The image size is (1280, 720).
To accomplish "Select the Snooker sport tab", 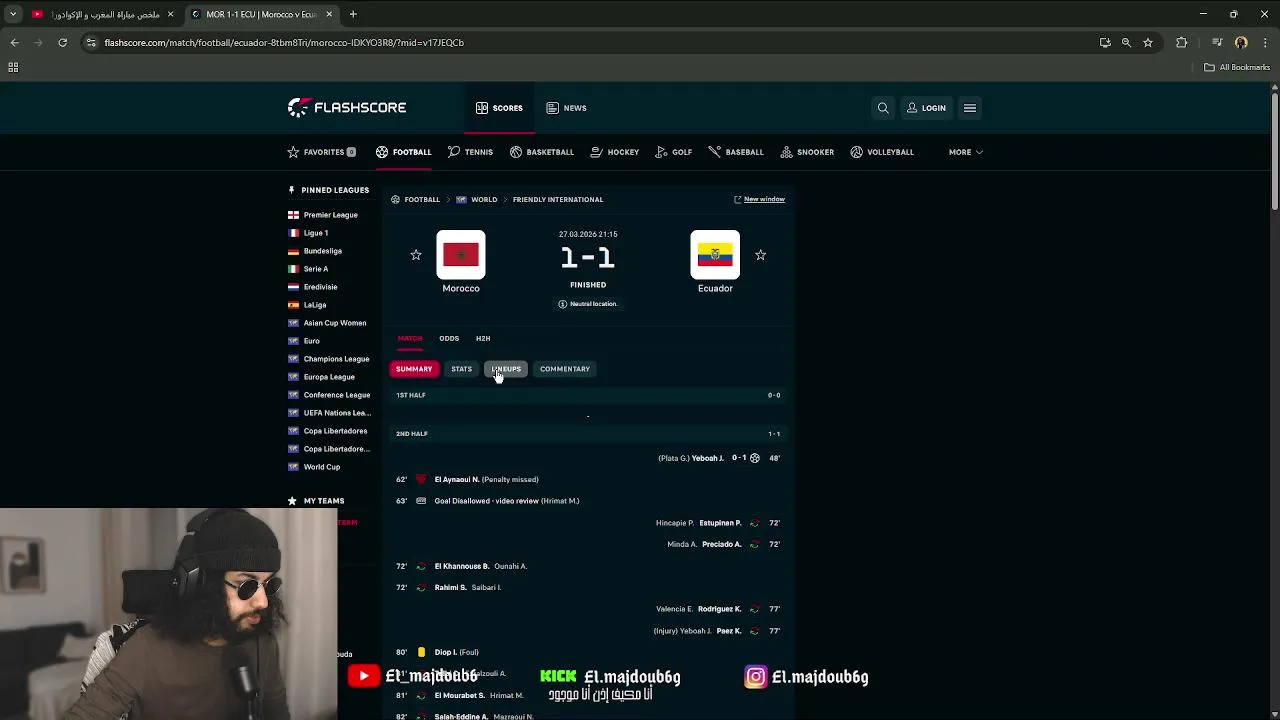I will click(807, 152).
